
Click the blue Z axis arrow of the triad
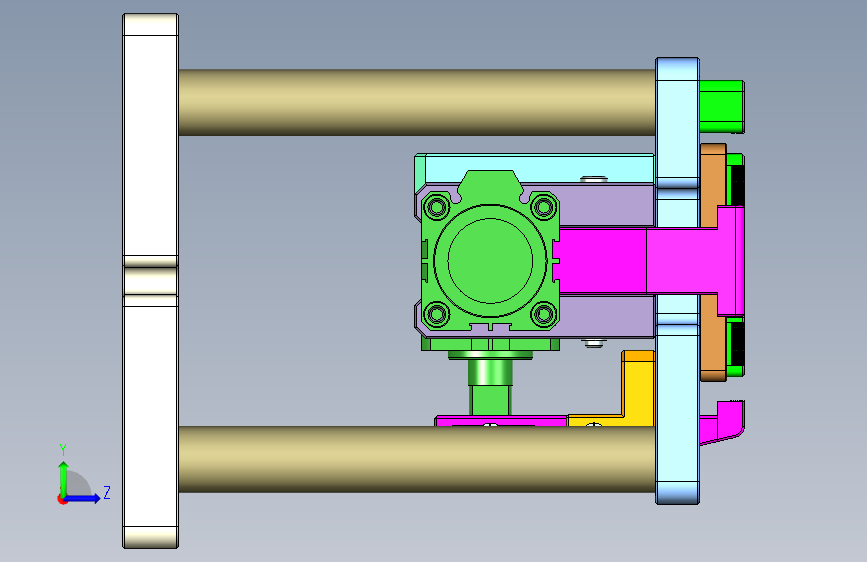click(83, 498)
